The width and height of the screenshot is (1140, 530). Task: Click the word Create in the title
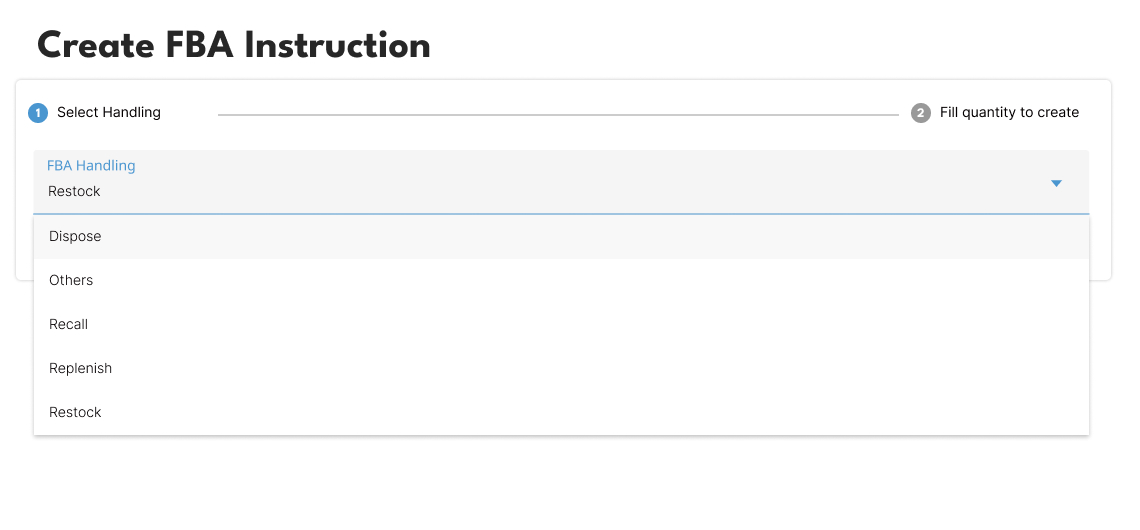[x=93, y=46]
